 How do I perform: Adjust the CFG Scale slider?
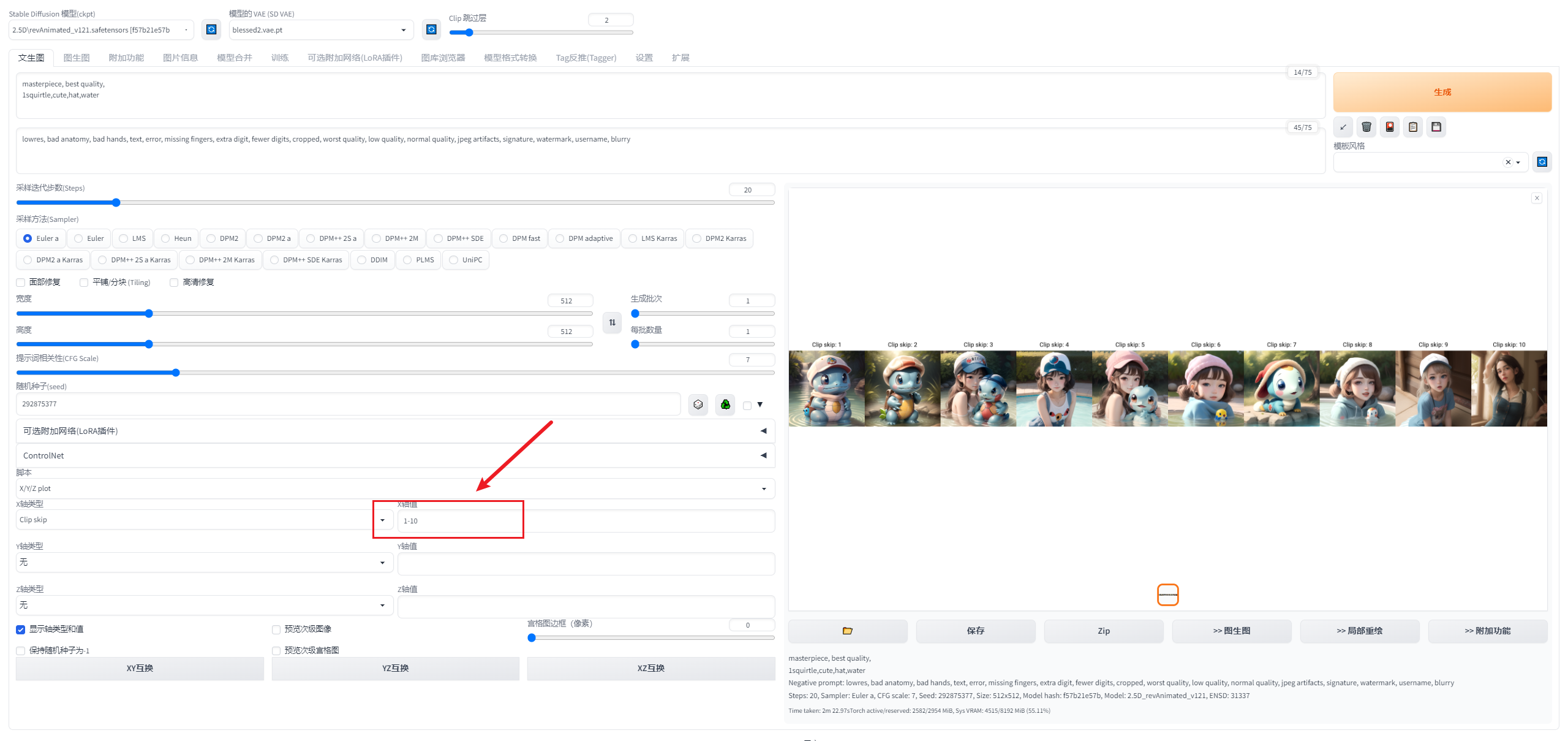point(395,373)
